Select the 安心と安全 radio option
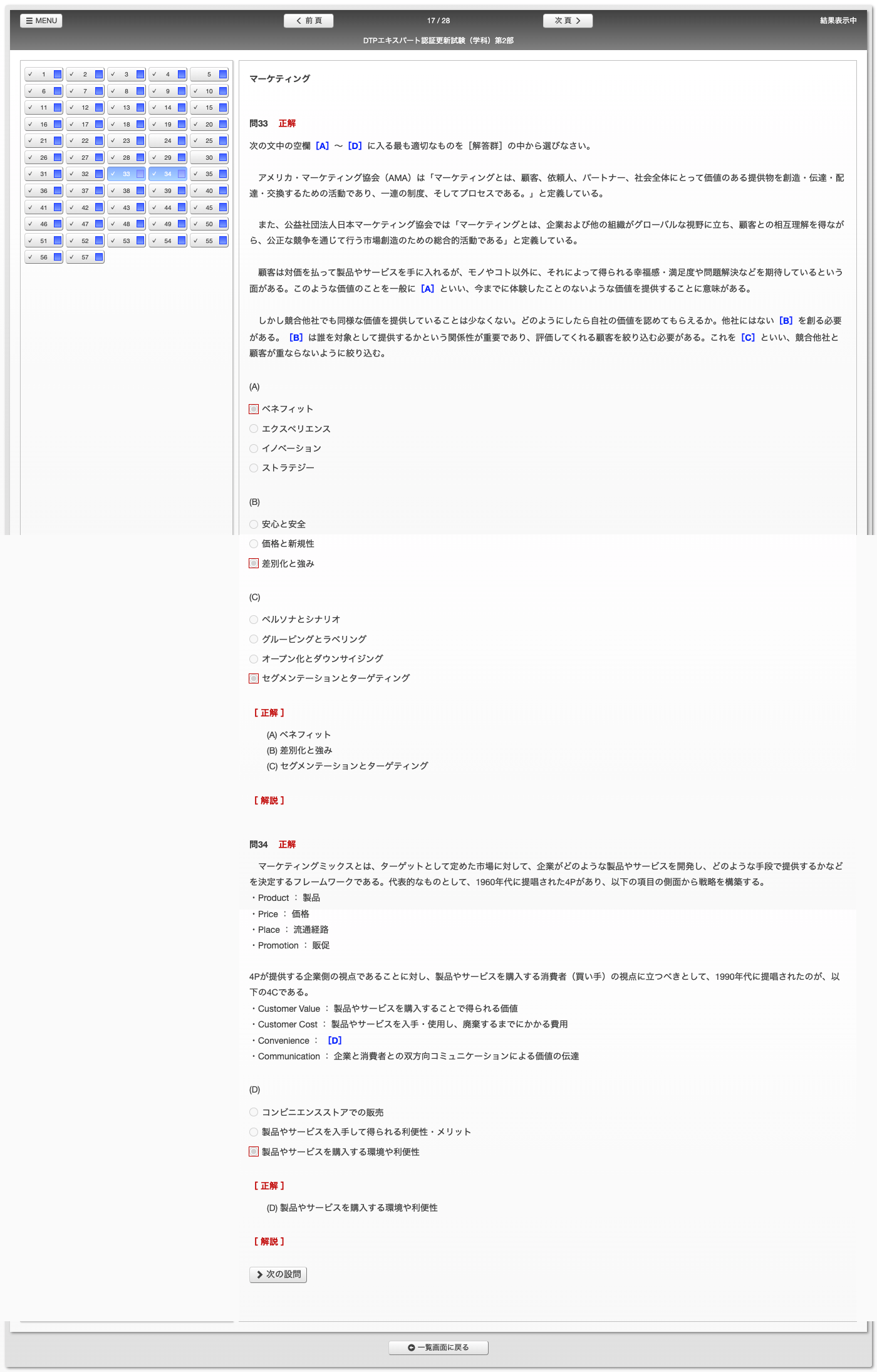This screenshot has width=877, height=1372. pyautogui.click(x=254, y=524)
